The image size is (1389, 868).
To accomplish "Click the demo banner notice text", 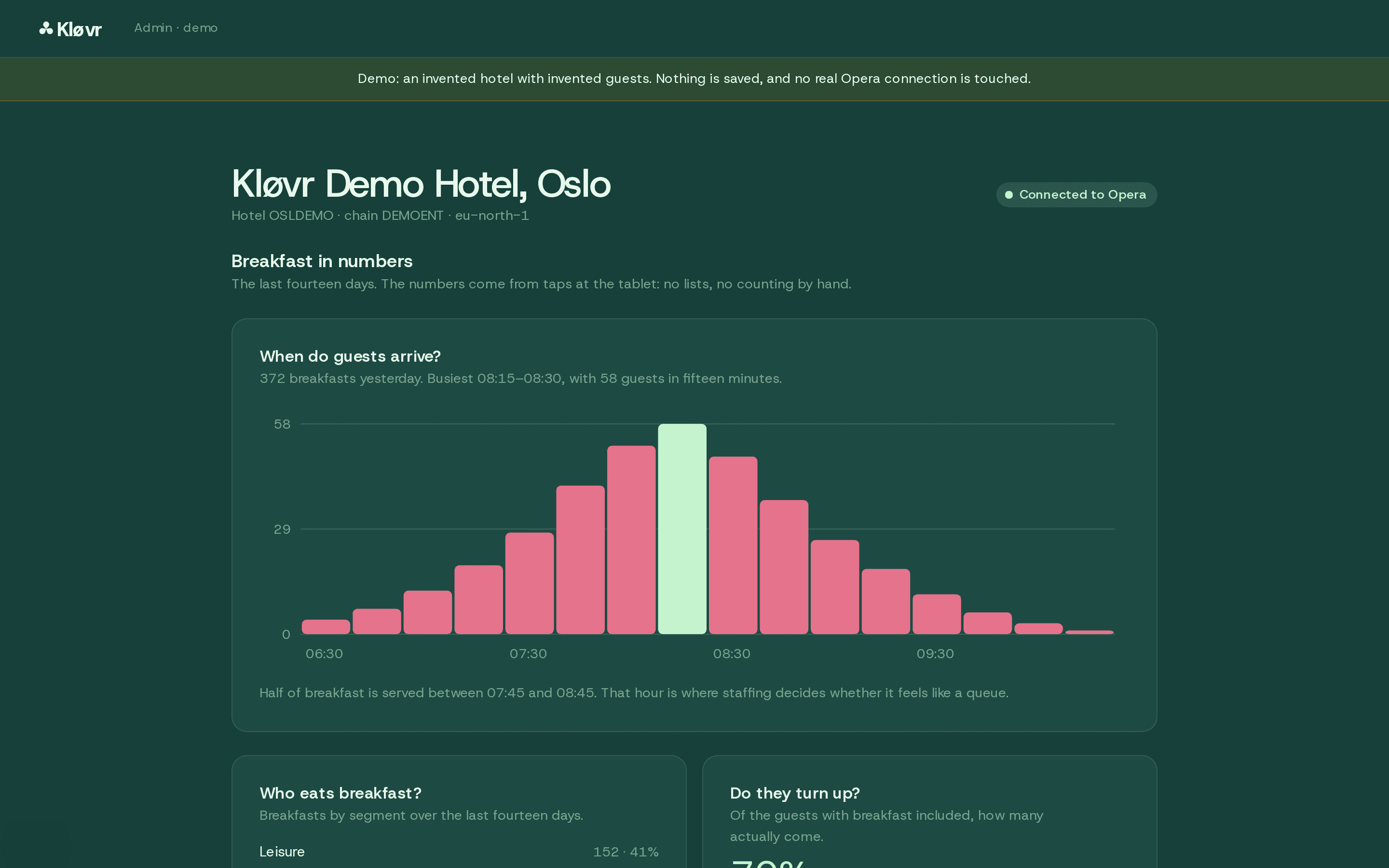I will pyautogui.click(x=694, y=79).
